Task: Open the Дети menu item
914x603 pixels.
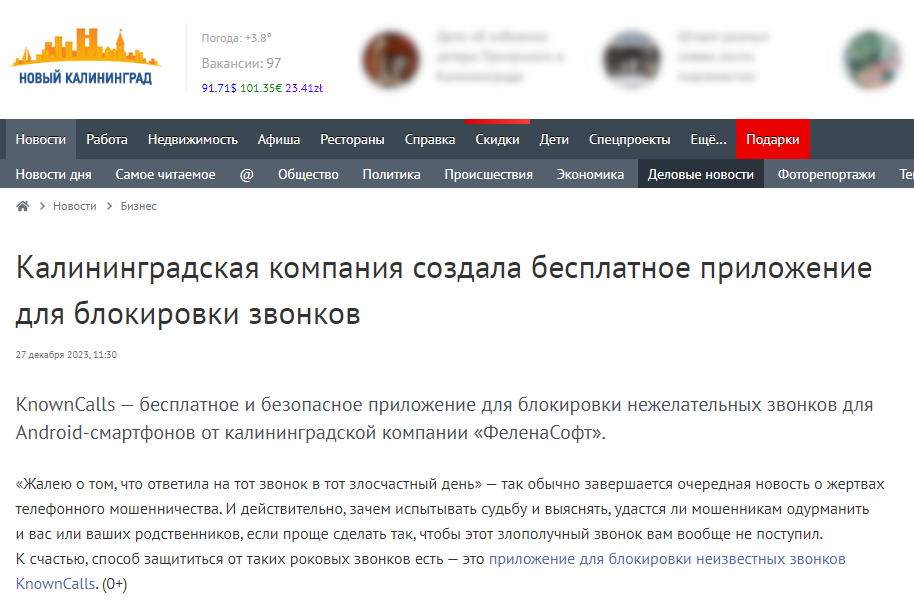Action: coord(554,139)
